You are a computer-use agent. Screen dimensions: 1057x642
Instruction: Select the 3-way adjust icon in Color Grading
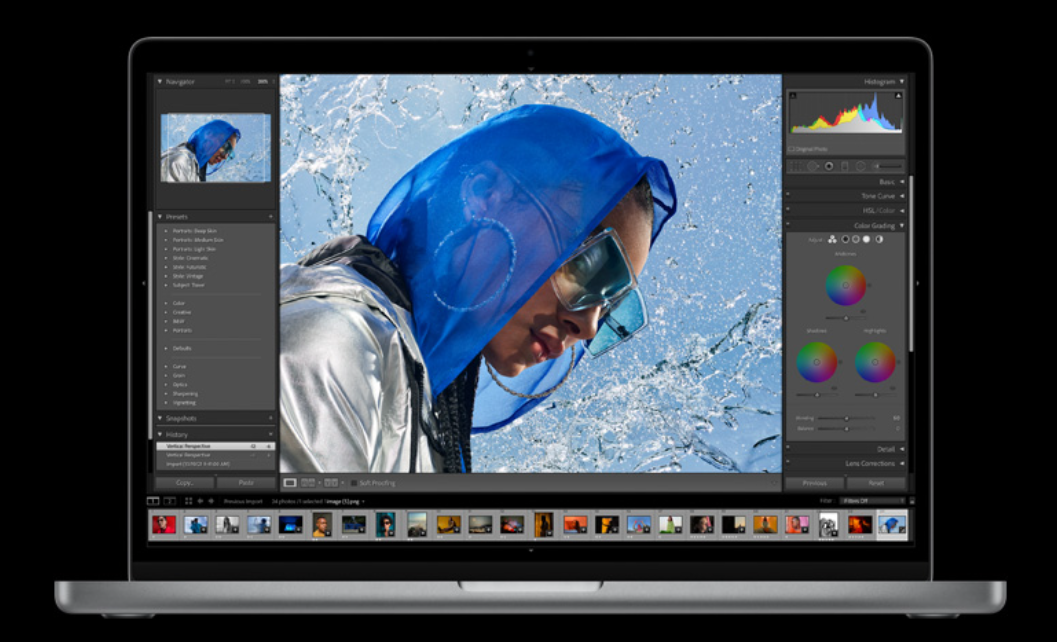tap(832, 239)
